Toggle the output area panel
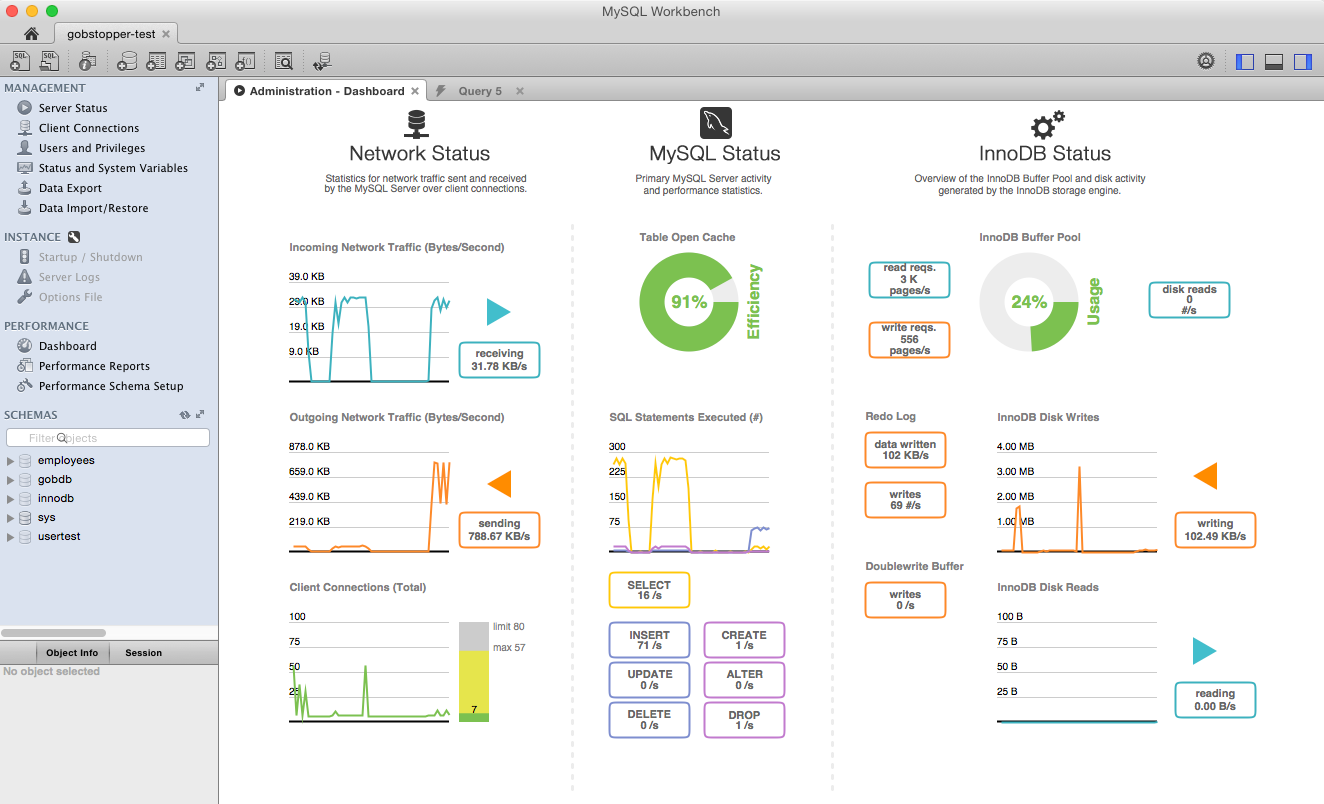The height and width of the screenshot is (804, 1324). point(1273,61)
